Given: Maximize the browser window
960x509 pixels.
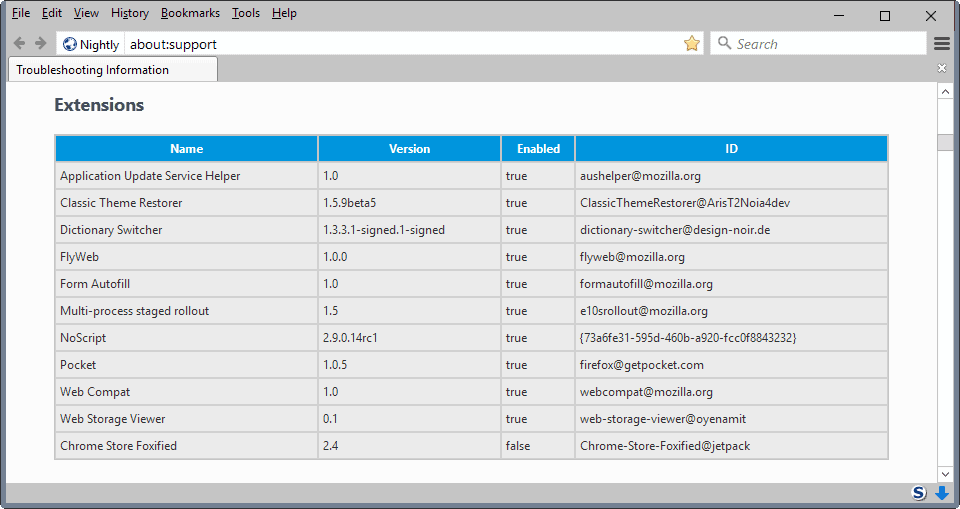Looking at the screenshot, I should click(885, 16).
